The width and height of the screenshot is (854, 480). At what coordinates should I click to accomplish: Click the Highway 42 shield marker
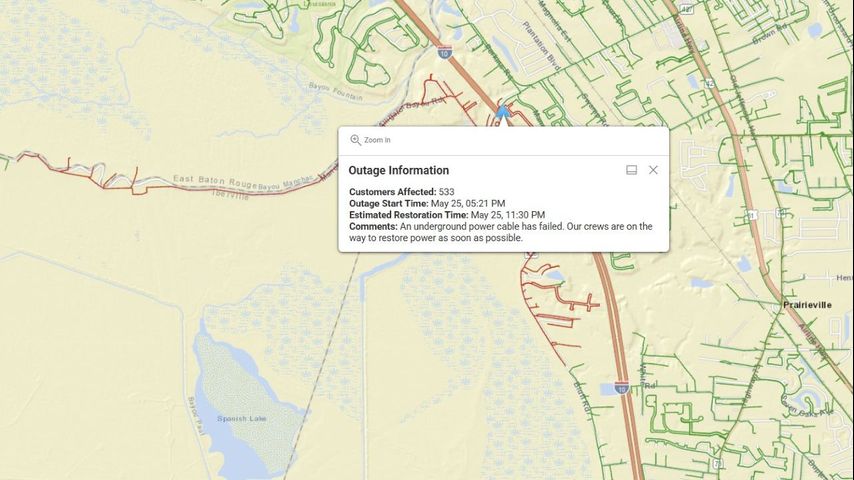click(x=709, y=84)
